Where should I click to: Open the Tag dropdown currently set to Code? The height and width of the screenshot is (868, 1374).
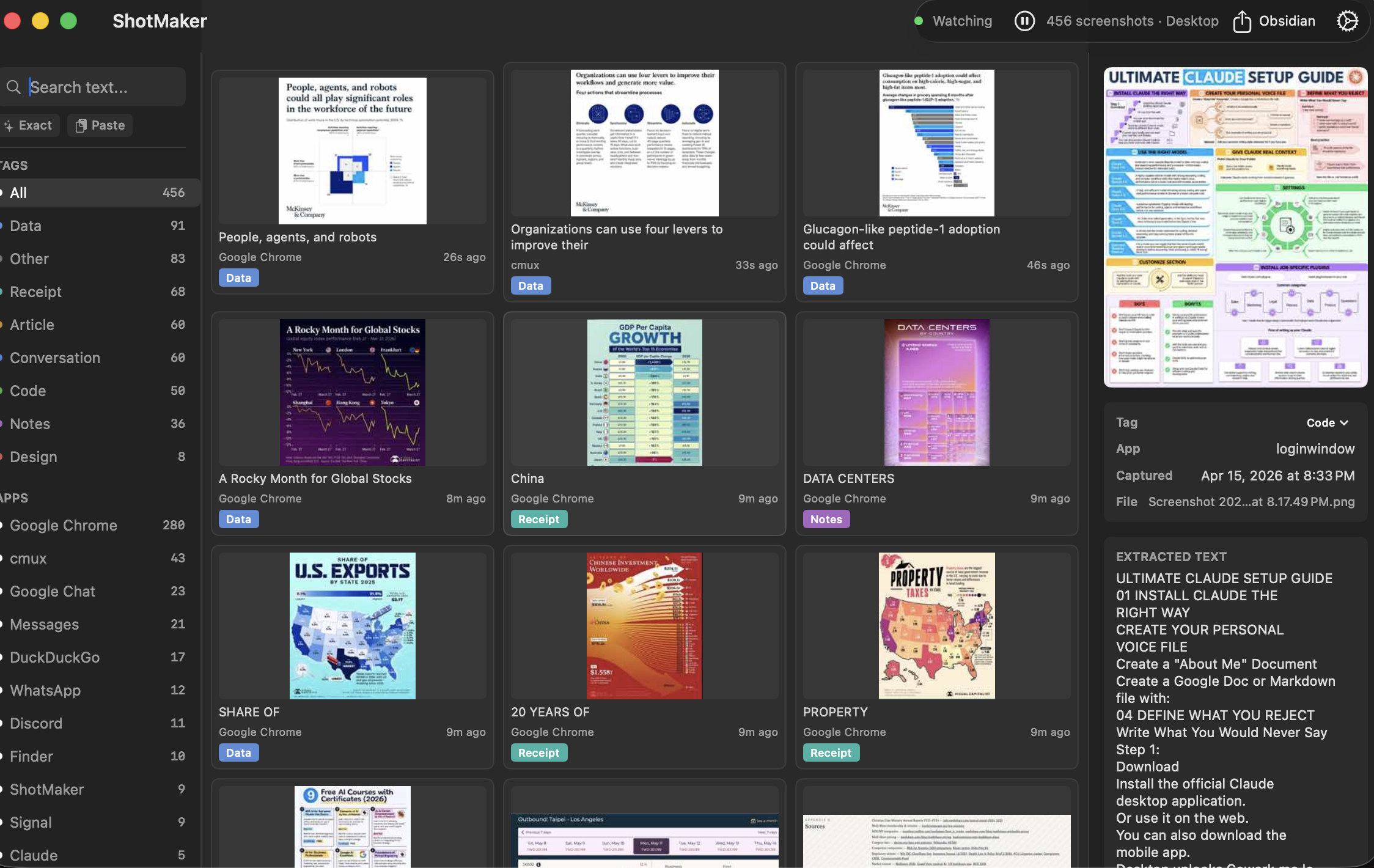[1328, 422]
